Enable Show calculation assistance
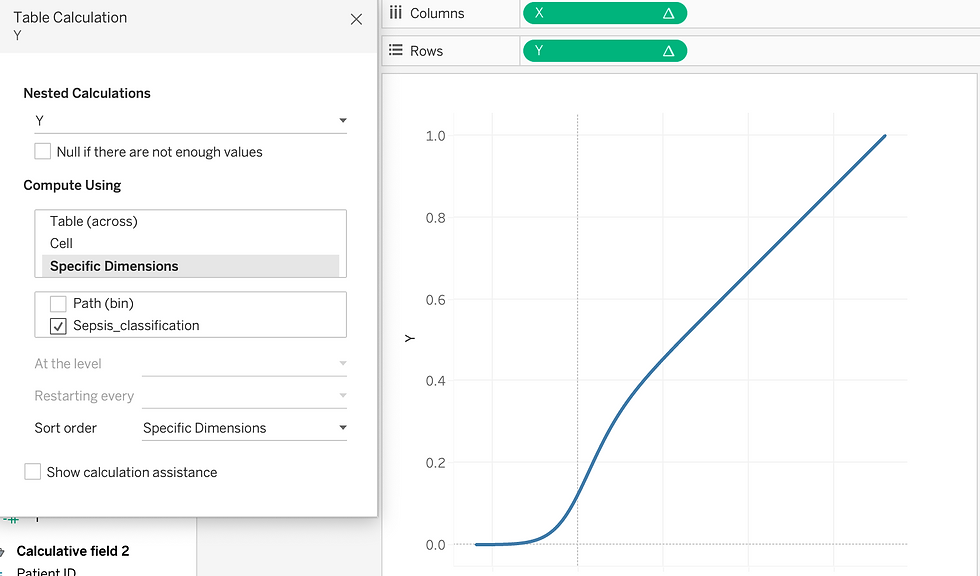The width and height of the screenshot is (980, 576). pyautogui.click(x=32, y=472)
